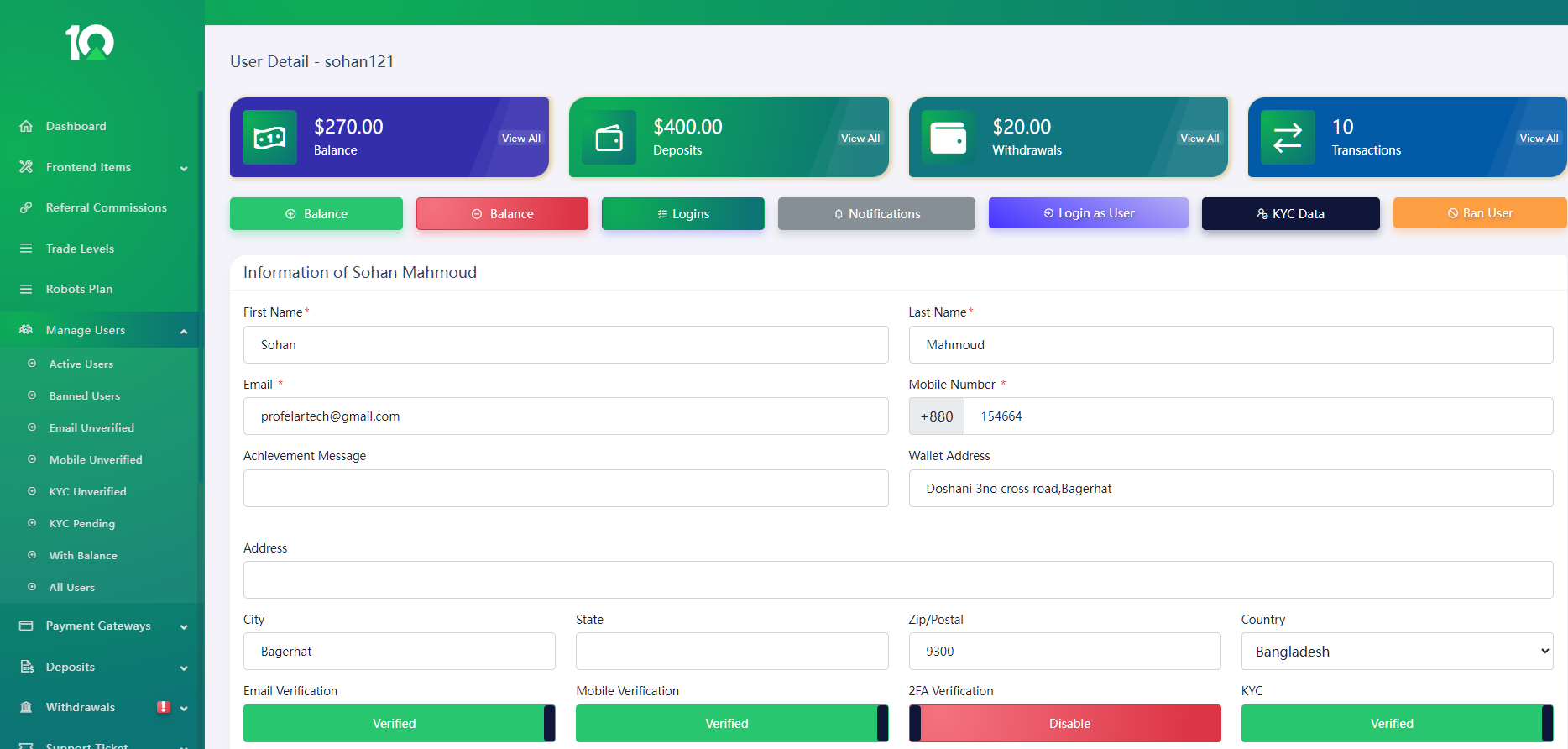Click View All on Deposits card
1568x749 pixels.
pos(860,138)
